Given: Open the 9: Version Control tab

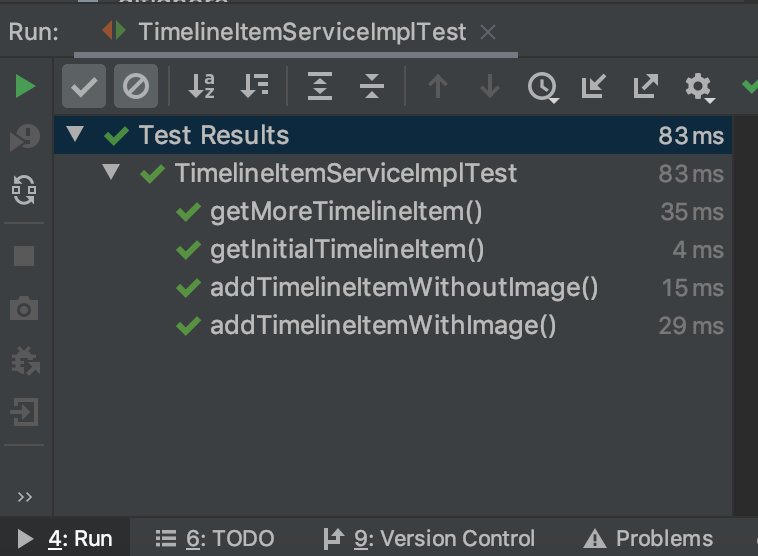Looking at the screenshot, I should click(x=428, y=539).
